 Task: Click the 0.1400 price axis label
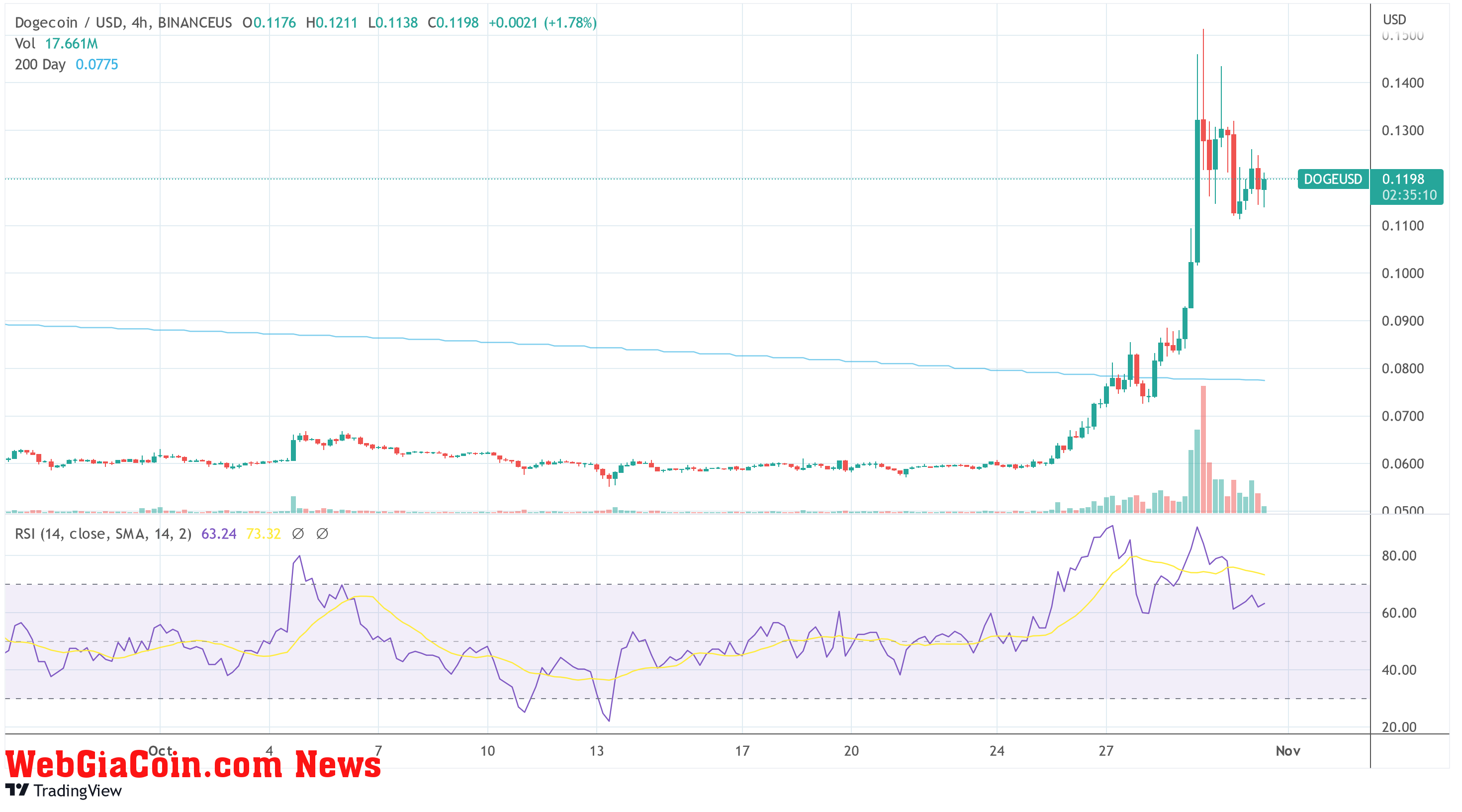(1402, 83)
